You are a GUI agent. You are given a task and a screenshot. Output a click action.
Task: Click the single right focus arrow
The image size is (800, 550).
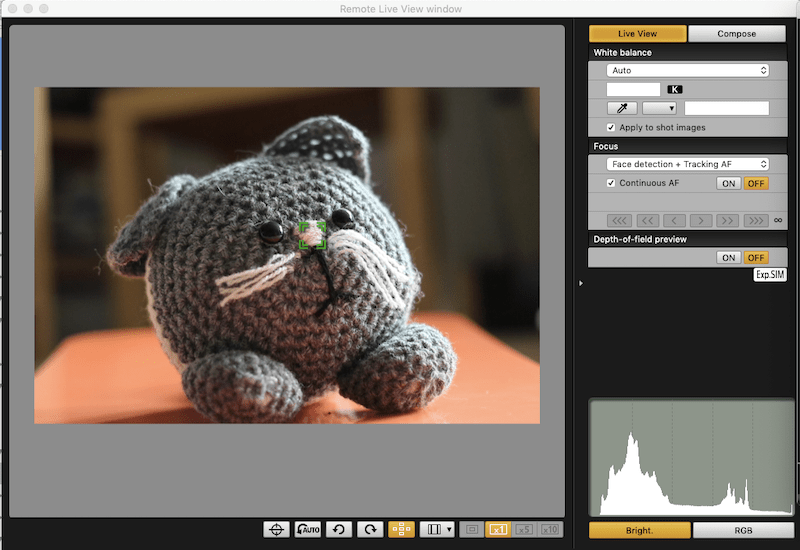[x=701, y=220]
